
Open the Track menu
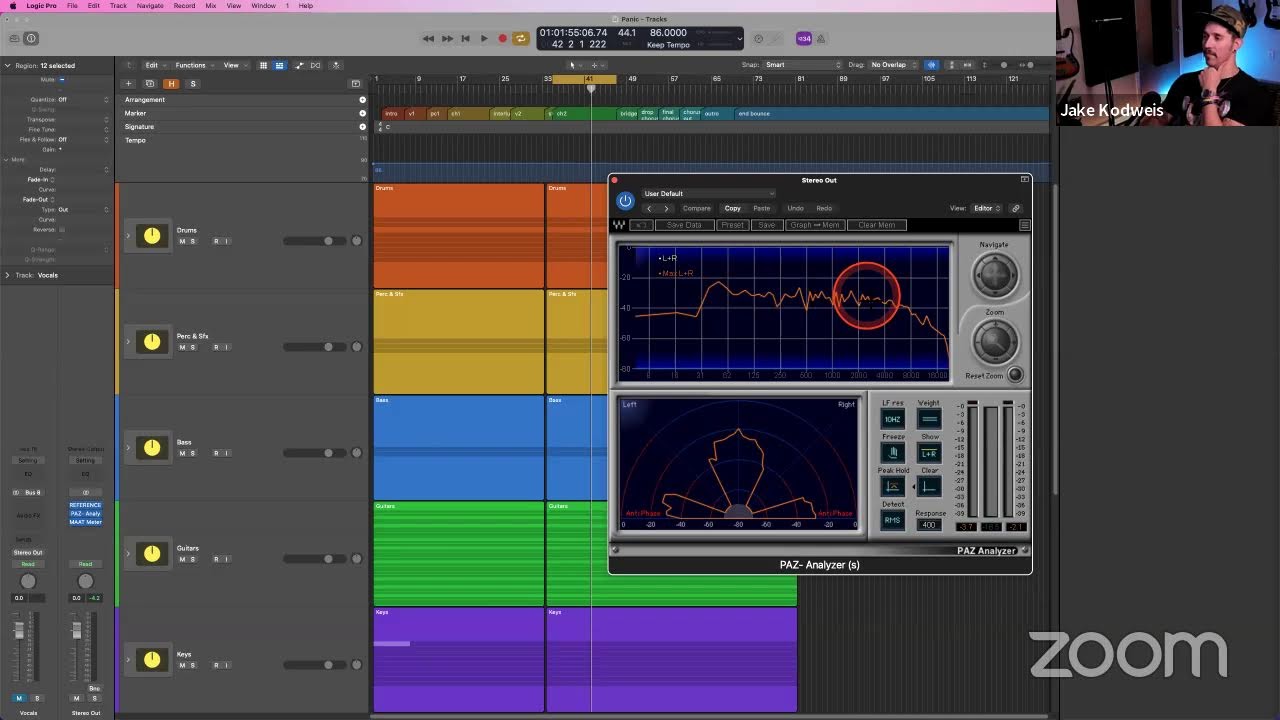tap(118, 6)
